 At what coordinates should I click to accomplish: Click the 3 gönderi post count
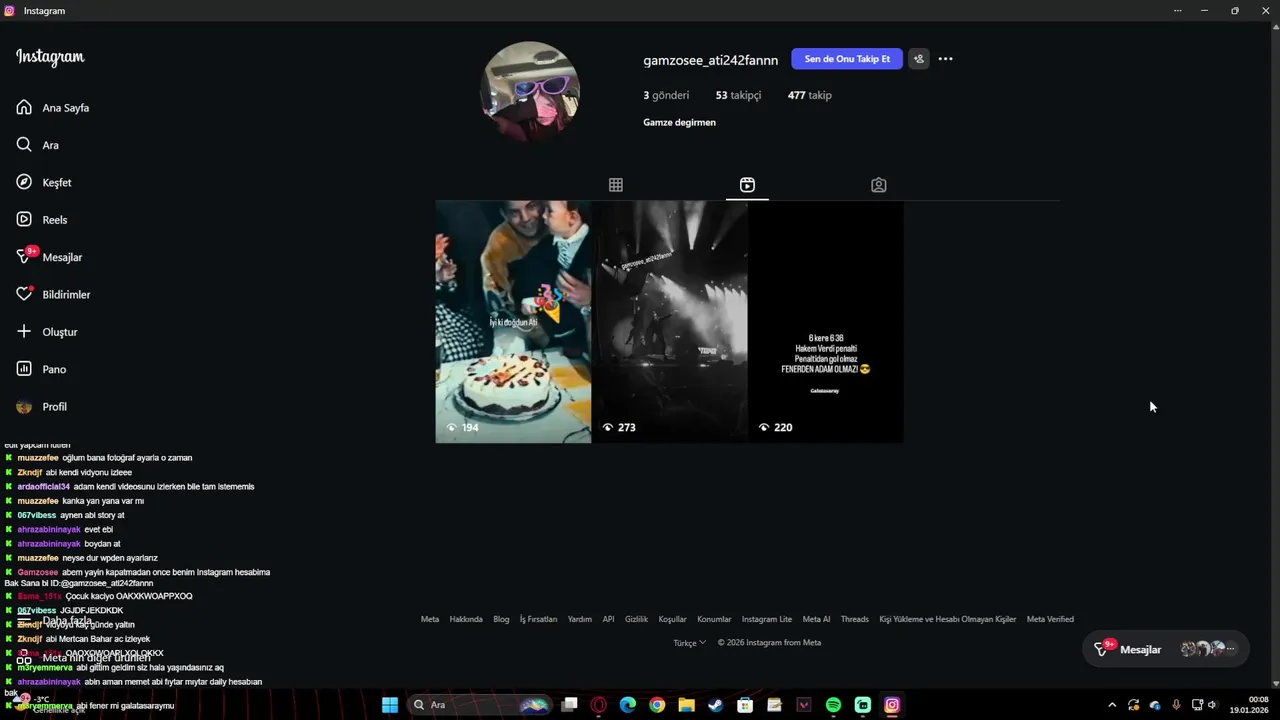pos(666,95)
